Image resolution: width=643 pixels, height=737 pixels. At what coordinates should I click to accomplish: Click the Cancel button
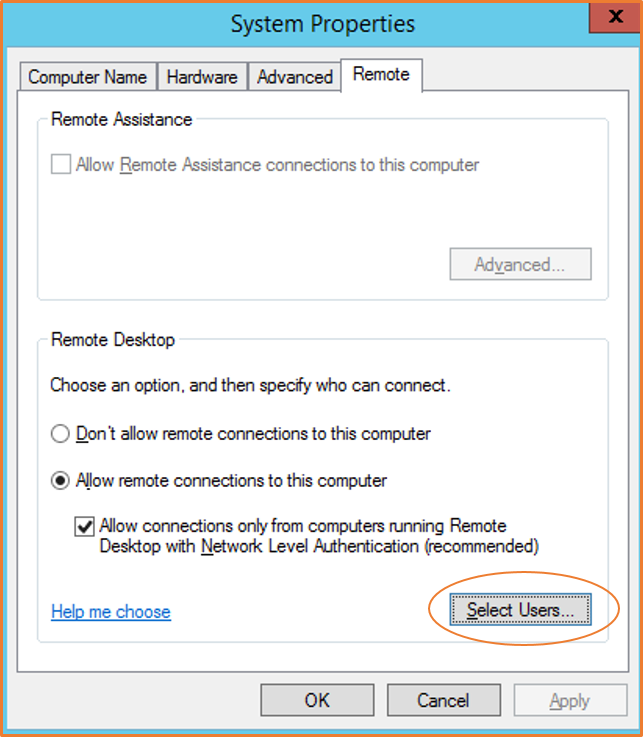pos(443,700)
